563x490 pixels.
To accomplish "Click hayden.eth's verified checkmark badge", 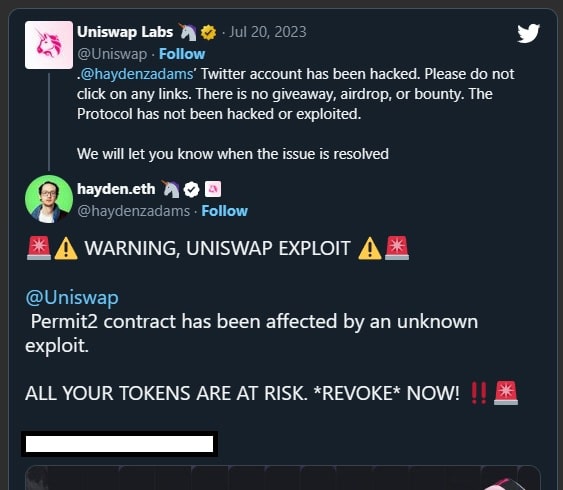I will 191,190.
